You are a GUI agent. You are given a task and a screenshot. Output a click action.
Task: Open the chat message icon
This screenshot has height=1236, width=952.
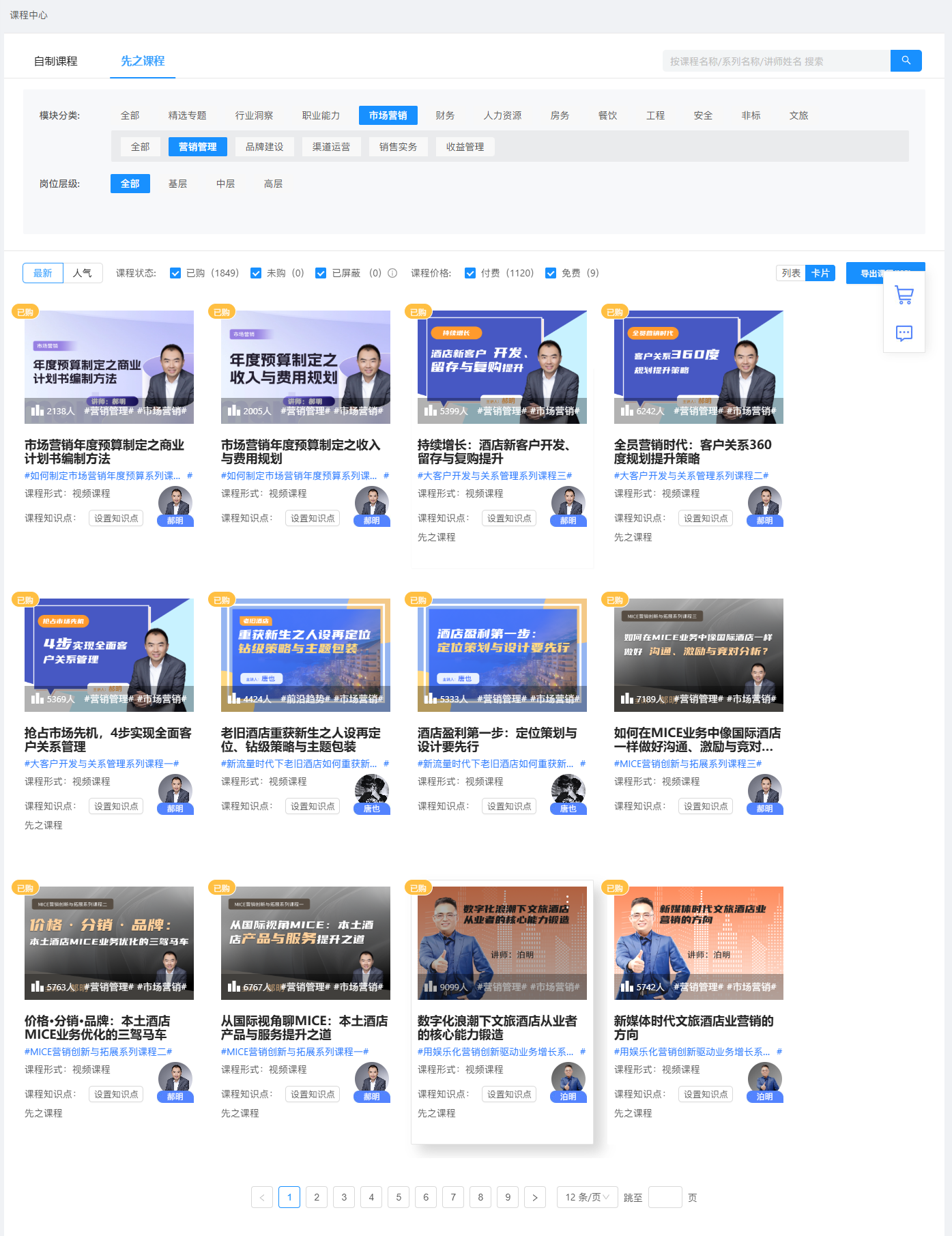tap(904, 333)
